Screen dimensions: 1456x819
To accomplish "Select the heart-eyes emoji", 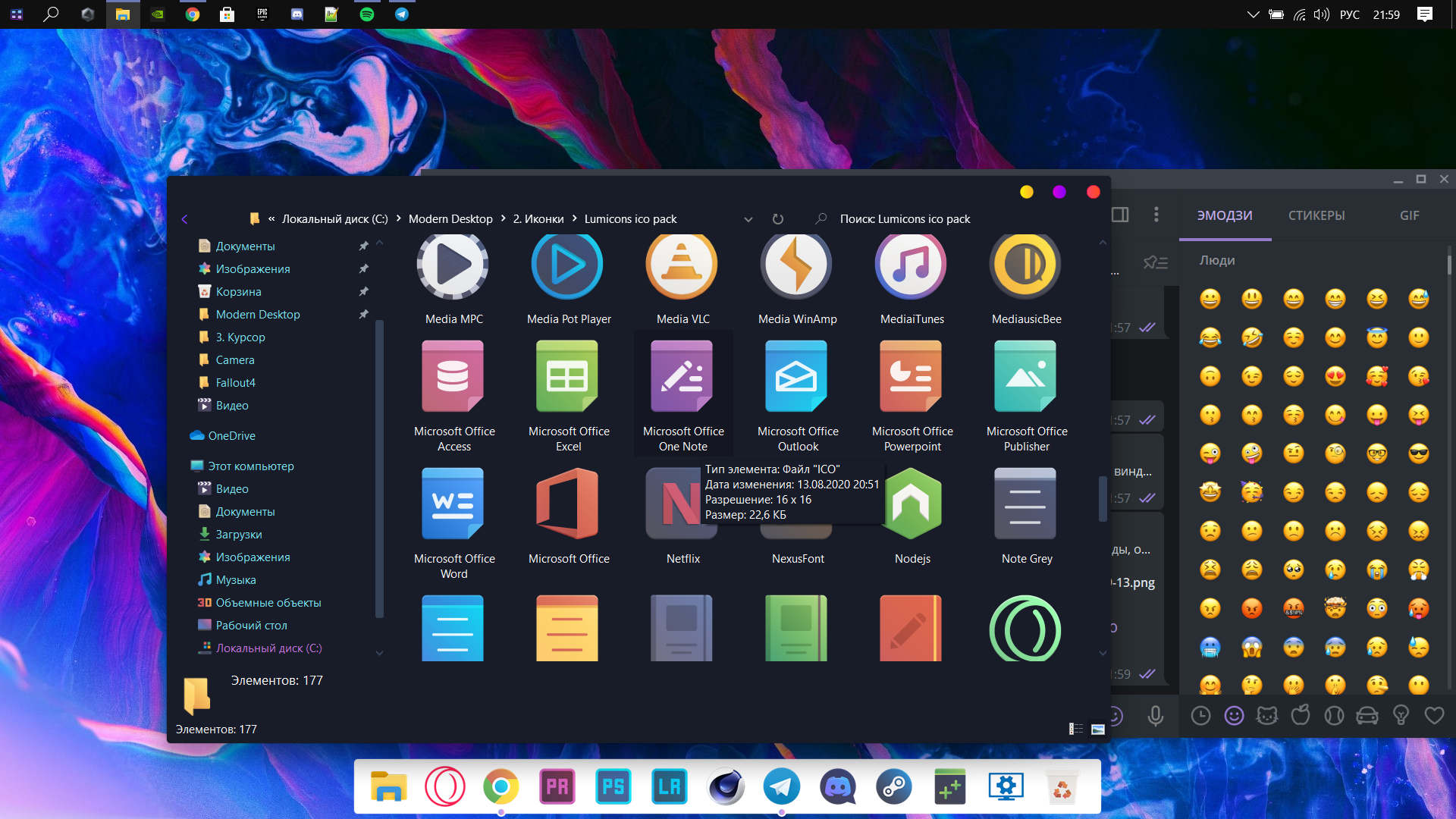I will pos(1335,376).
